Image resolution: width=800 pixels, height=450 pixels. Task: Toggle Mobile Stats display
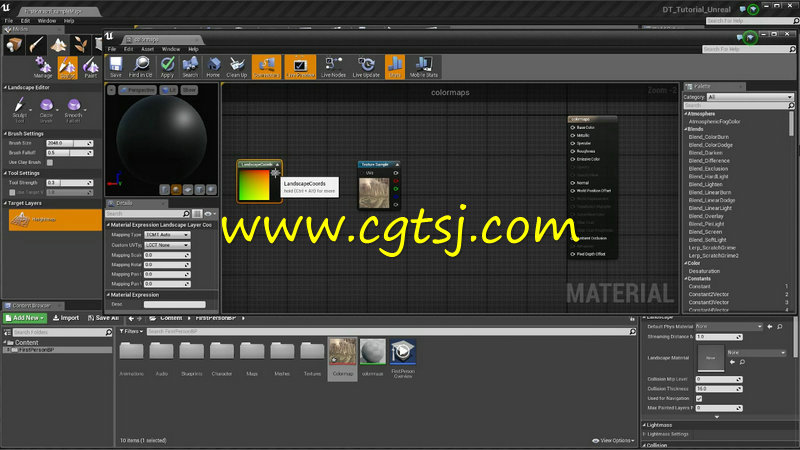424,67
